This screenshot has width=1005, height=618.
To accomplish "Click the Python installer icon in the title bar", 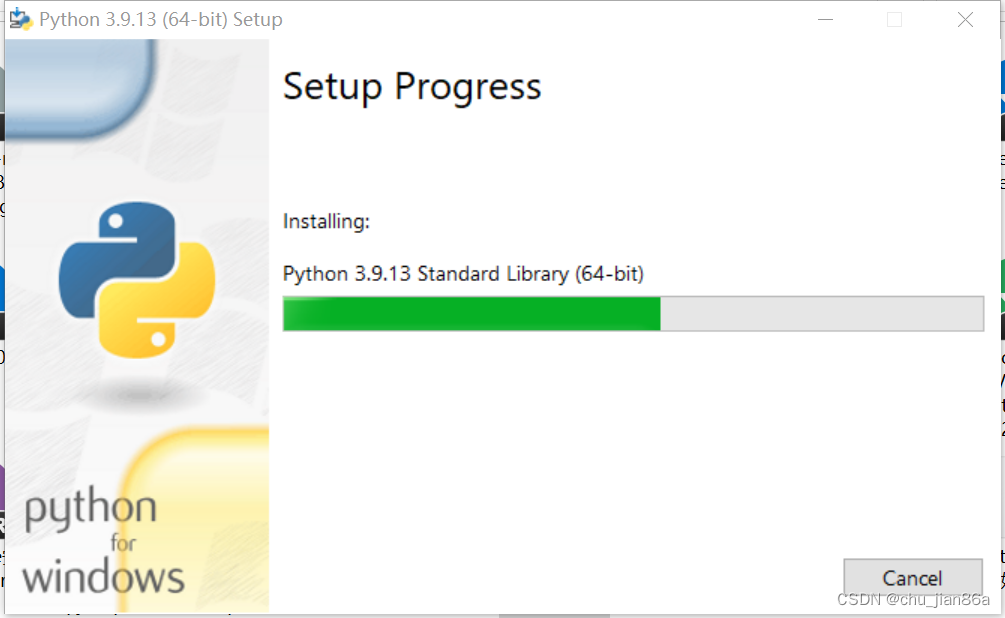I will [21, 19].
